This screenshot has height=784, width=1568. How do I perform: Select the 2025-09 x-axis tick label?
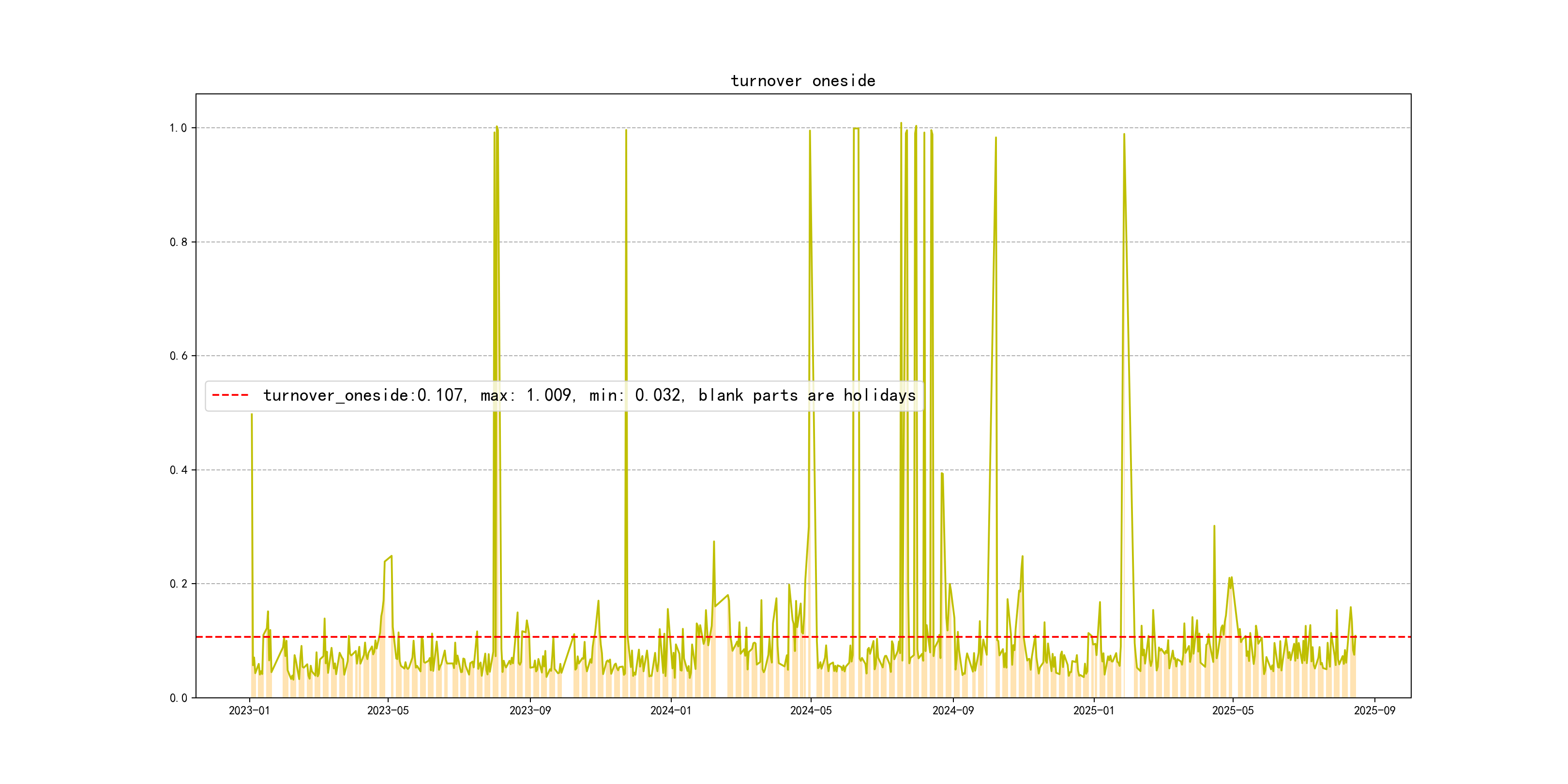(1374, 711)
